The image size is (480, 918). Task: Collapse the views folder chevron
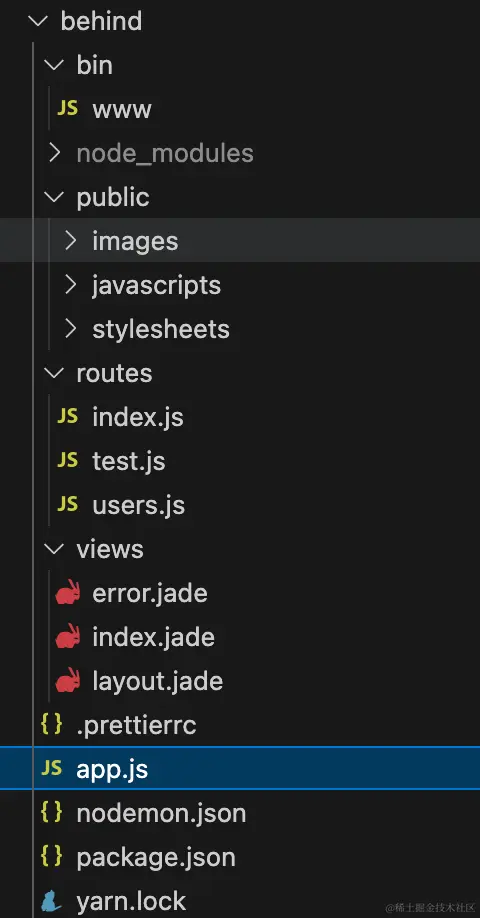click(54, 549)
